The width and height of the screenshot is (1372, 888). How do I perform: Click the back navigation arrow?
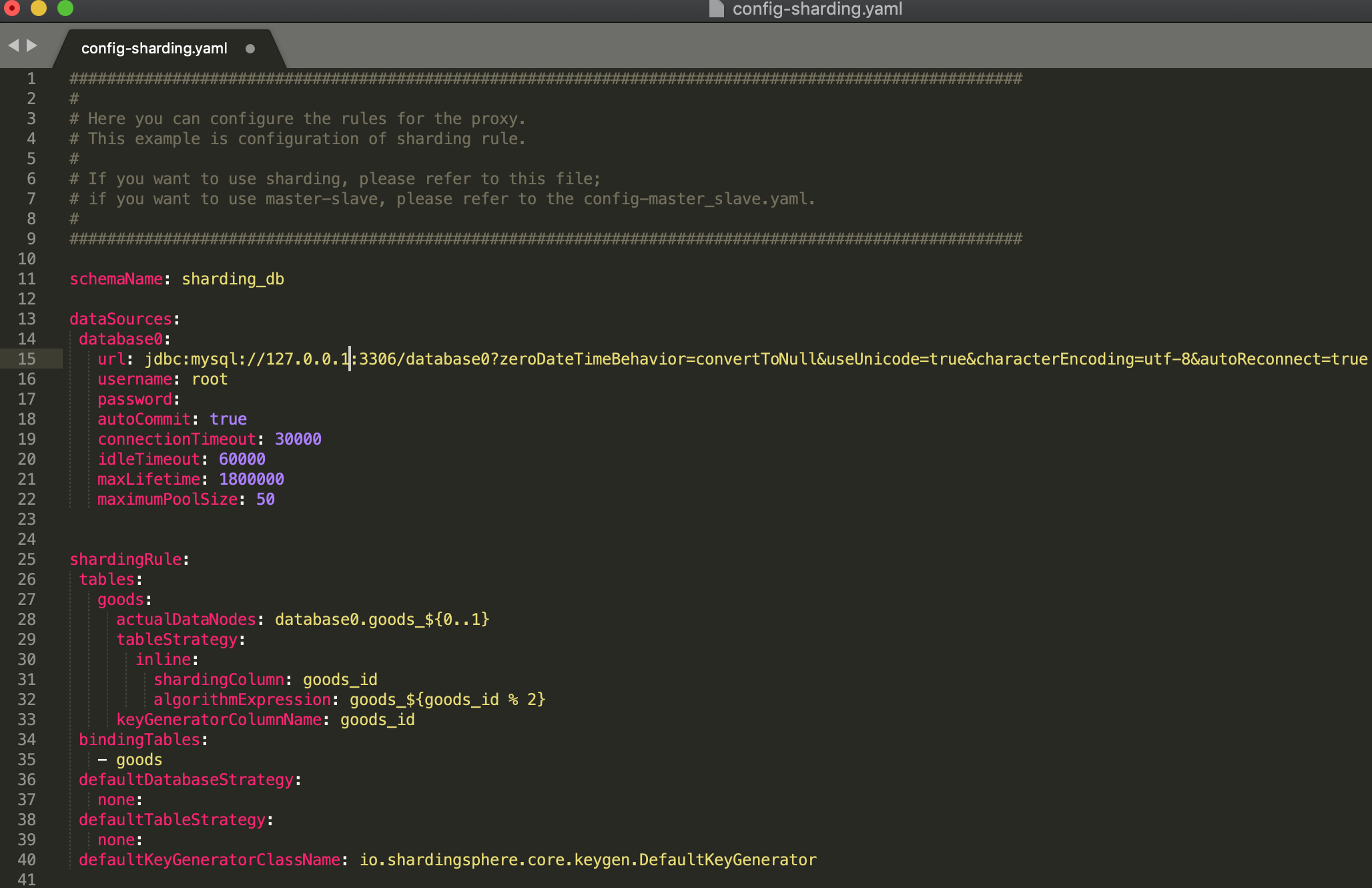coord(12,45)
